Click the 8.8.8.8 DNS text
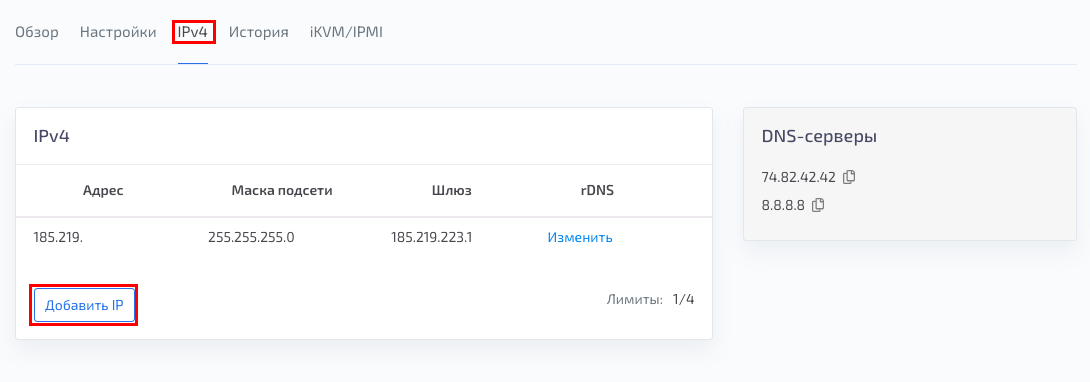 pyautogui.click(x=783, y=205)
